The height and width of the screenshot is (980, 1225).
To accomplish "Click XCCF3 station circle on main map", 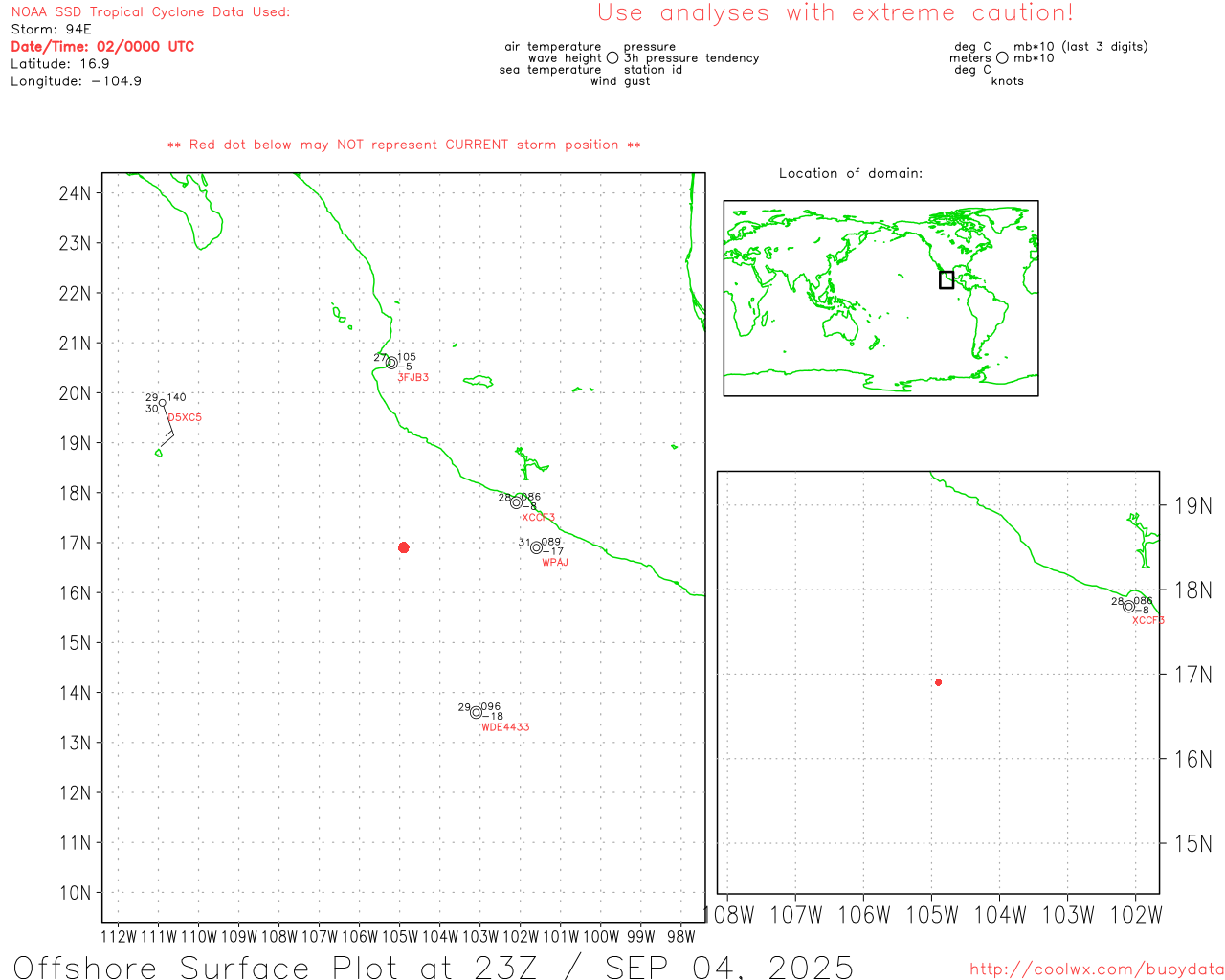I will click(516, 502).
